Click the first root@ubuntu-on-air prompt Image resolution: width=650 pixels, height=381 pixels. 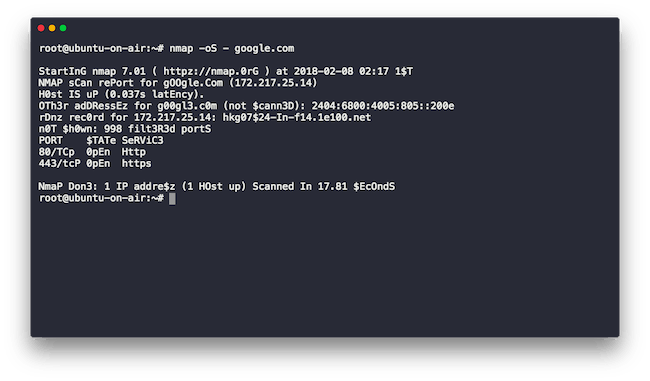tap(101, 49)
